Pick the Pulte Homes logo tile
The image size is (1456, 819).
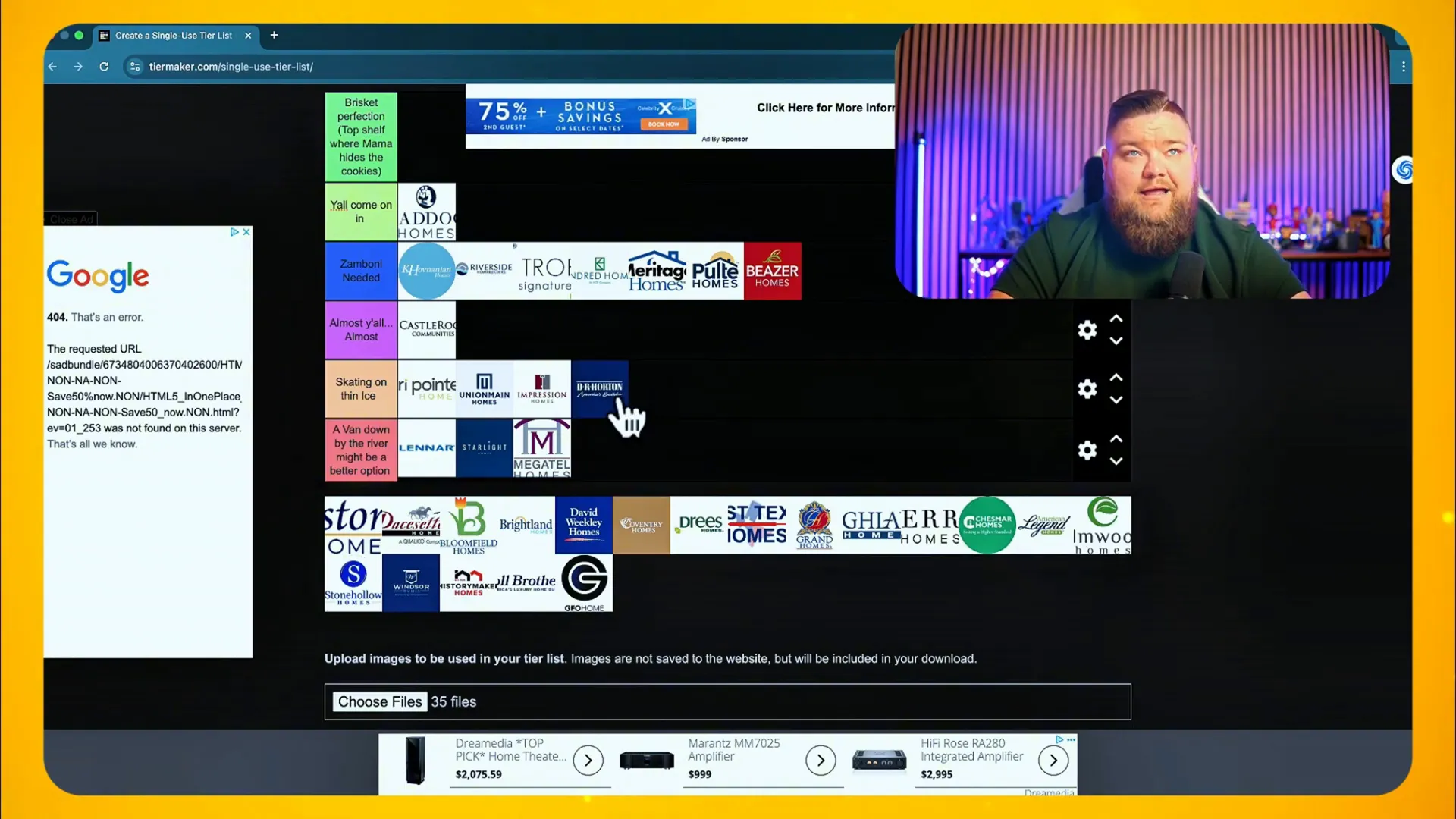tap(715, 271)
